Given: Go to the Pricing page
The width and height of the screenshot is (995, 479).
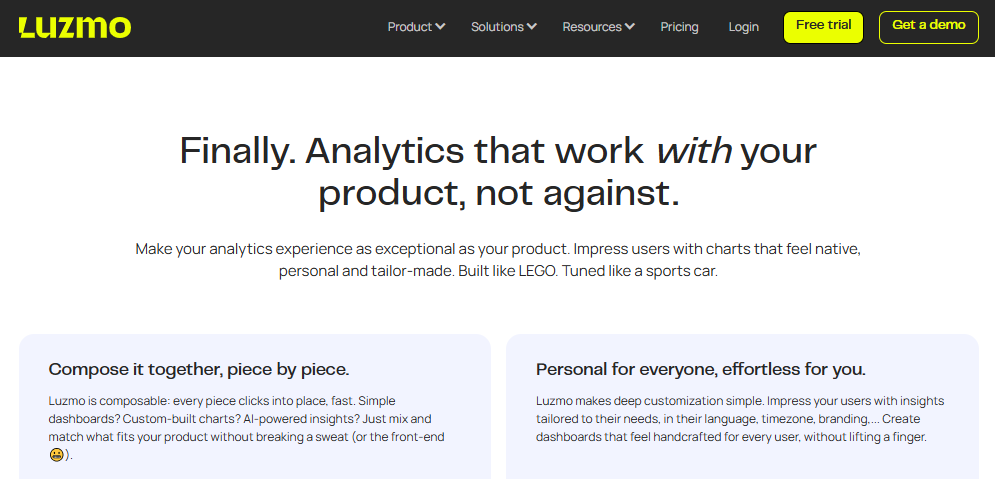Looking at the screenshot, I should point(679,27).
